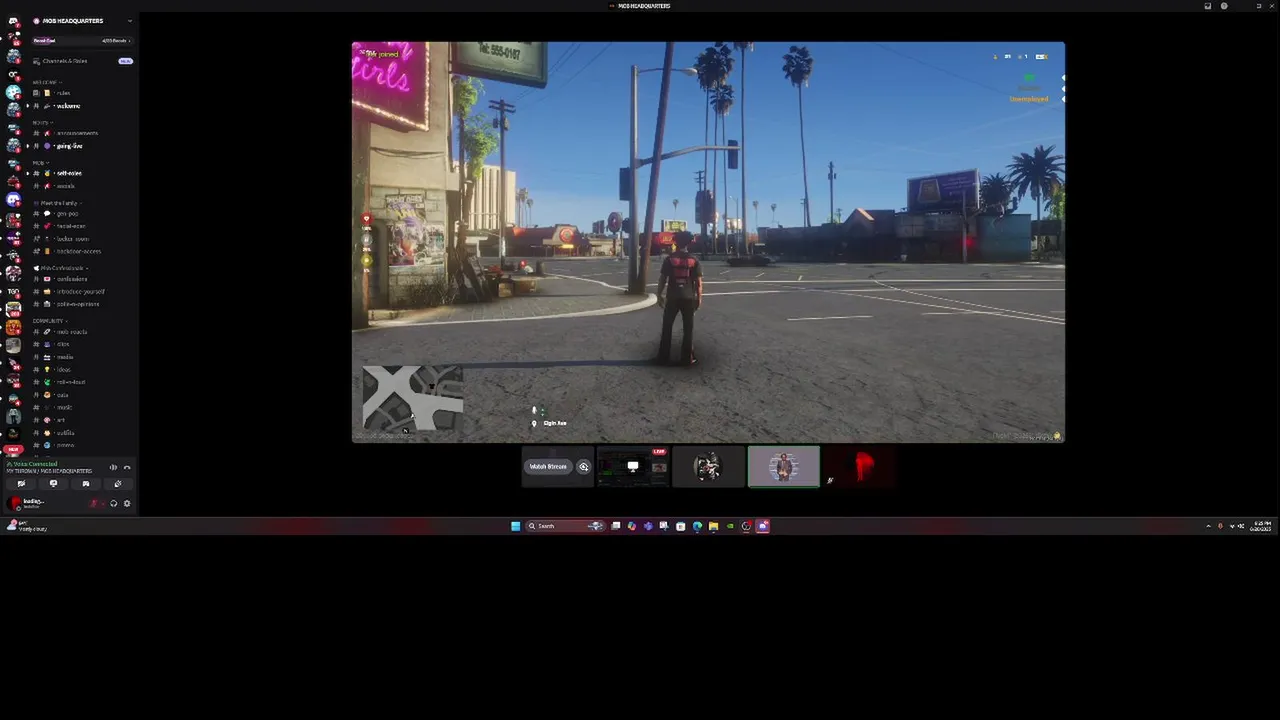Start an activity from voice panel
This screenshot has height=720, width=1280.
[x=85, y=484]
